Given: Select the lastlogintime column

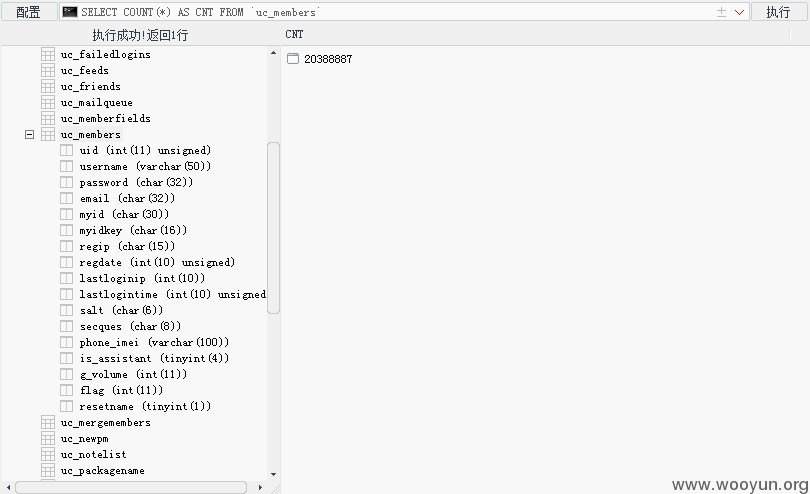Looking at the screenshot, I should (x=173, y=295).
